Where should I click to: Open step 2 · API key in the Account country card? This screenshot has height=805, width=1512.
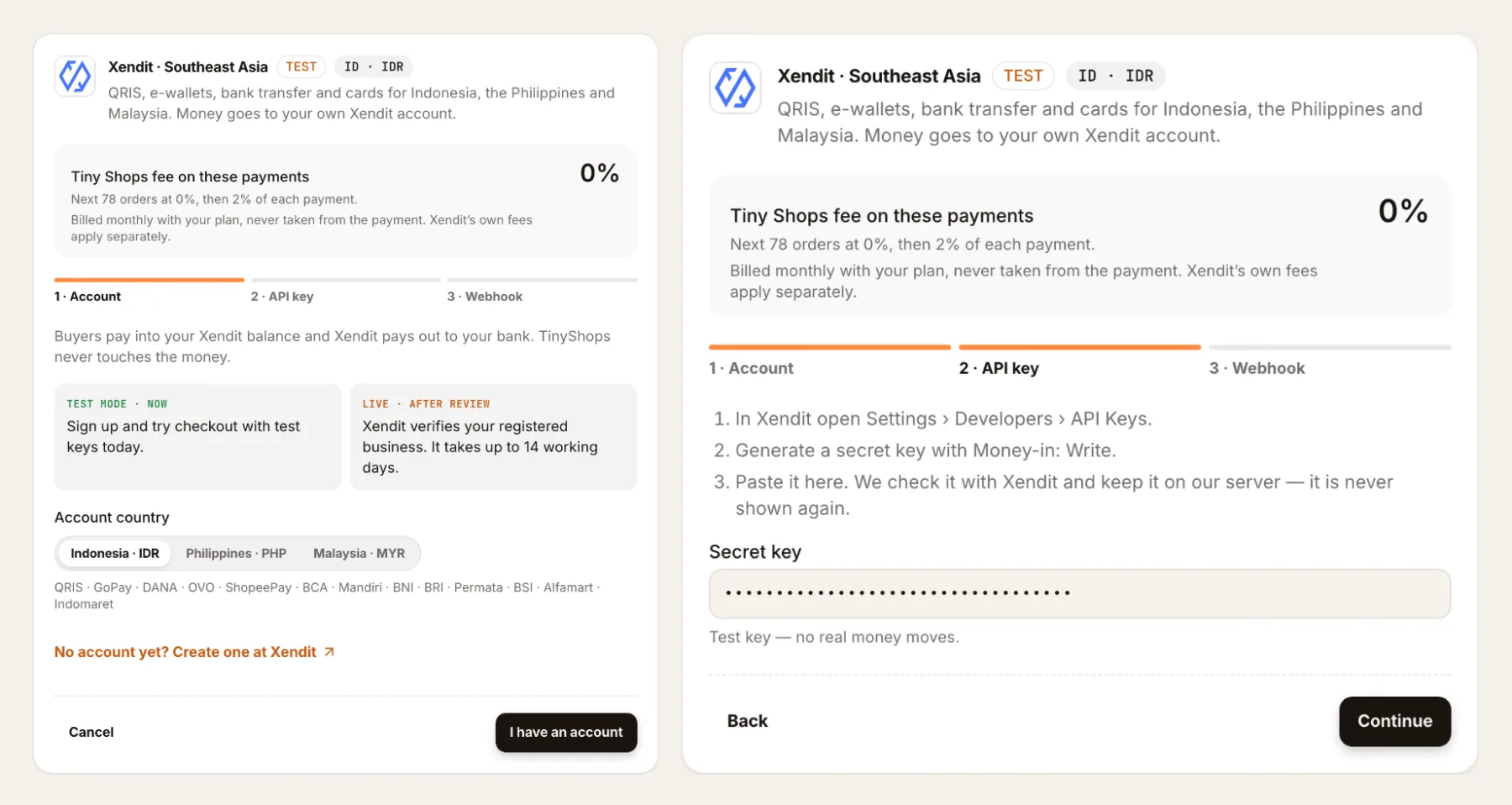pos(345,291)
